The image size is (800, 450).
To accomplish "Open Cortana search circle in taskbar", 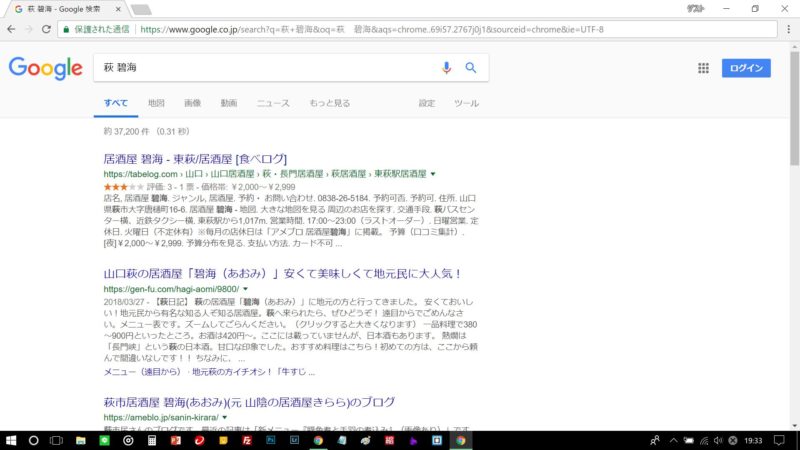I will (x=33, y=440).
